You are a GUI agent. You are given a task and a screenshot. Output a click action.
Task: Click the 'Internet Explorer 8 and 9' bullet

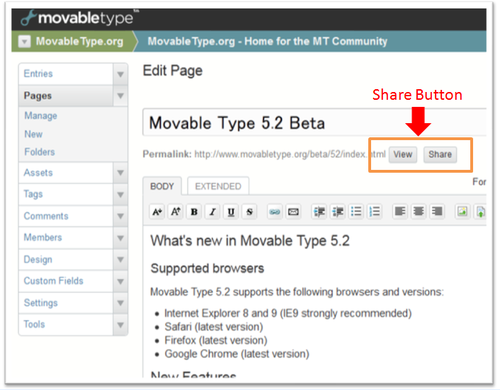pyautogui.click(x=288, y=313)
